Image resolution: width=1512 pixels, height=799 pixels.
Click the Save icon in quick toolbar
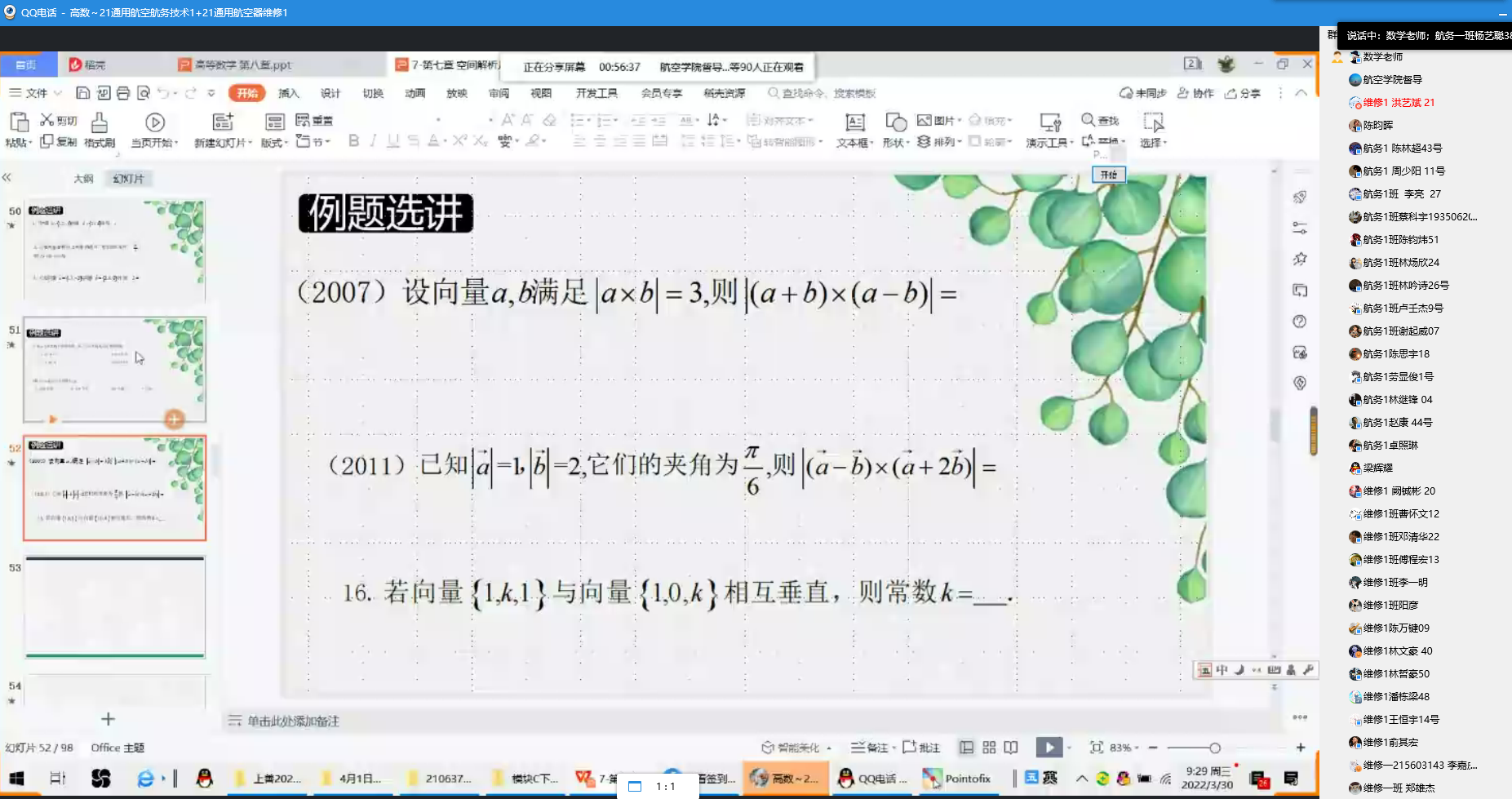(82, 93)
